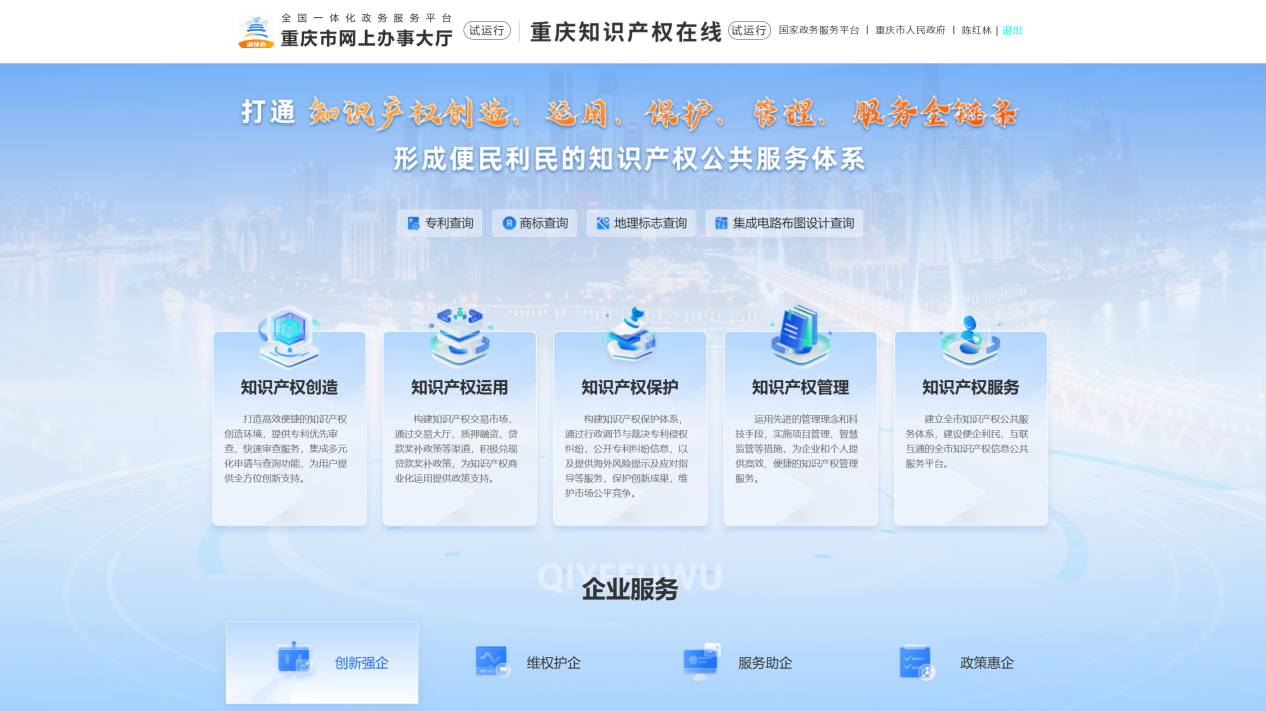Viewport: 1266px width, 711px height.
Task: Click the 知识产权保护 icon
Action: coord(630,336)
